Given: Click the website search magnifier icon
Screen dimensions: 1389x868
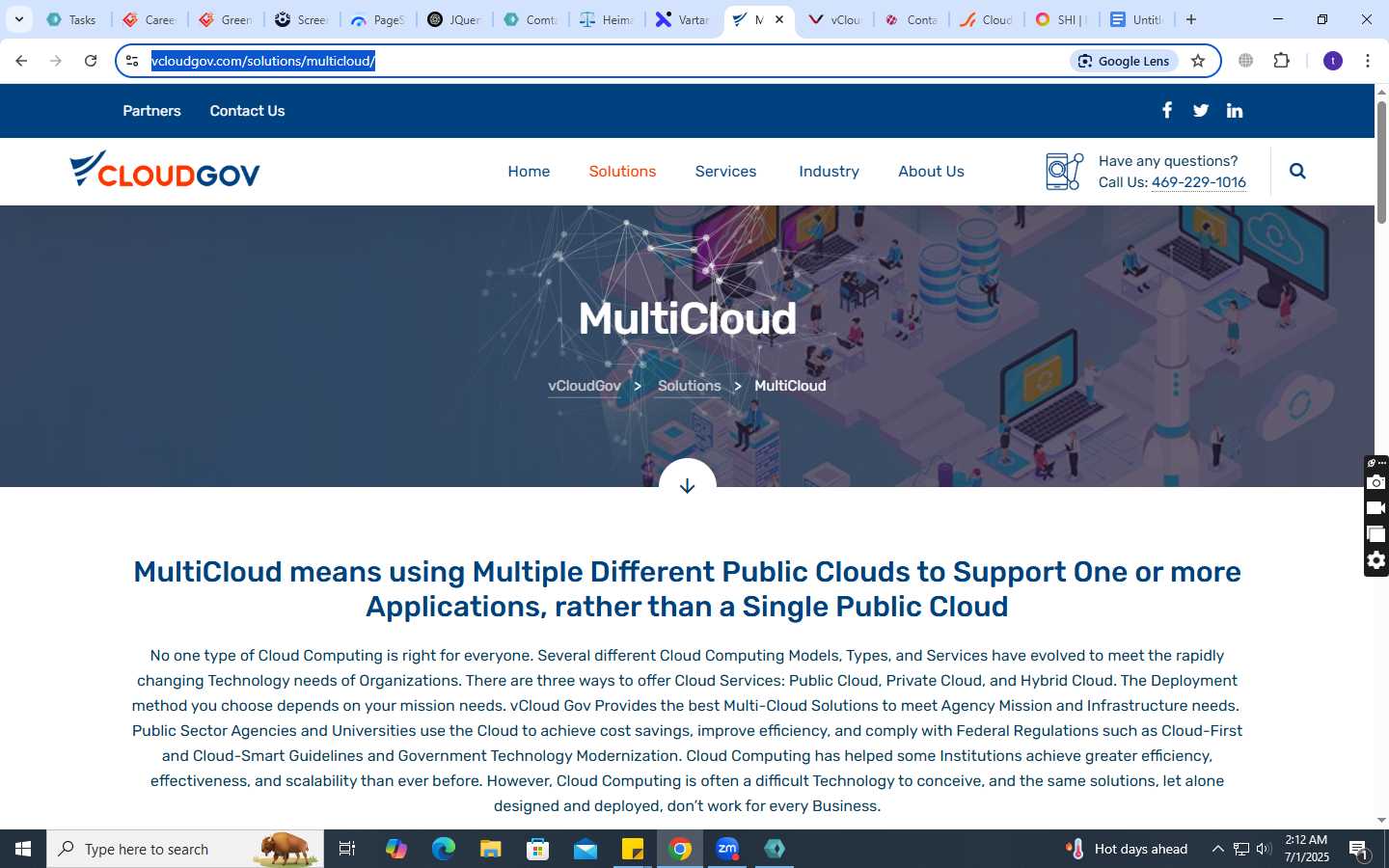Looking at the screenshot, I should [x=1297, y=171].
